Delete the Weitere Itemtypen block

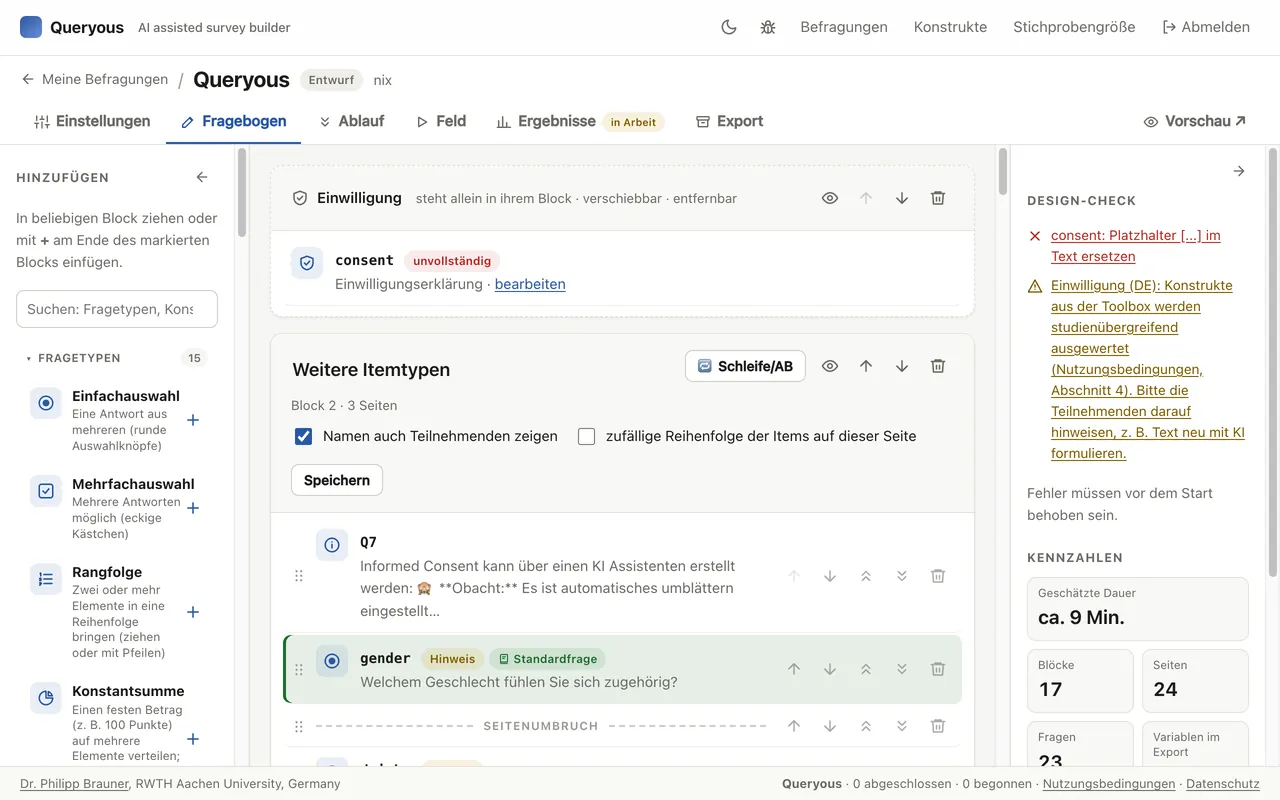(938, 366)
